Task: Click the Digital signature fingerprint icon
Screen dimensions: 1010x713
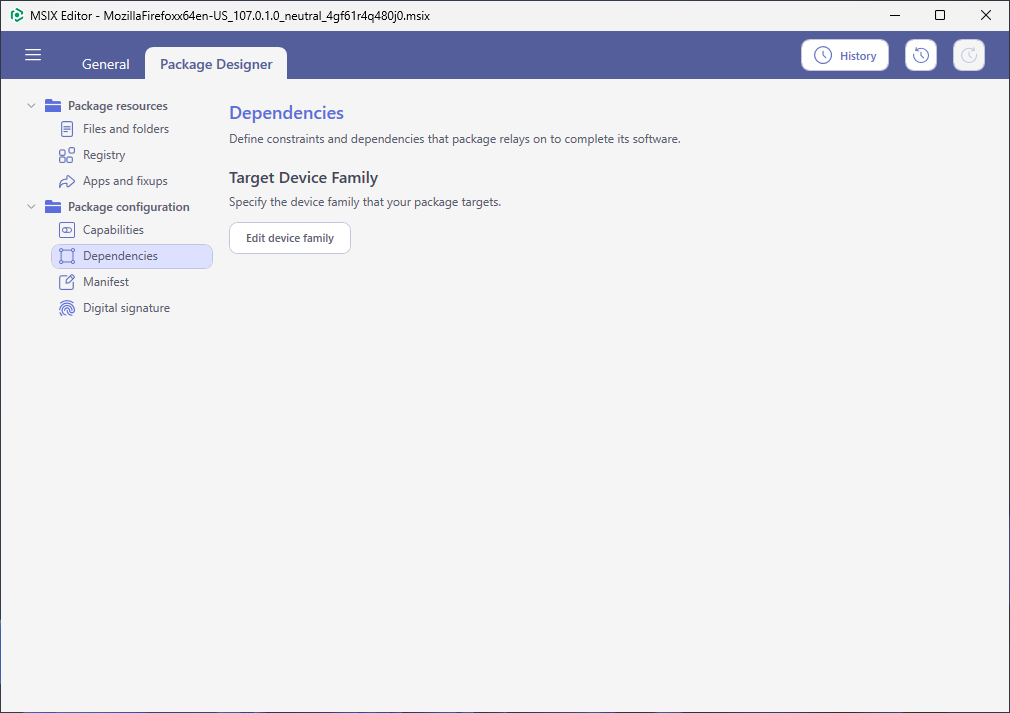Action: [x=66, y=309]
